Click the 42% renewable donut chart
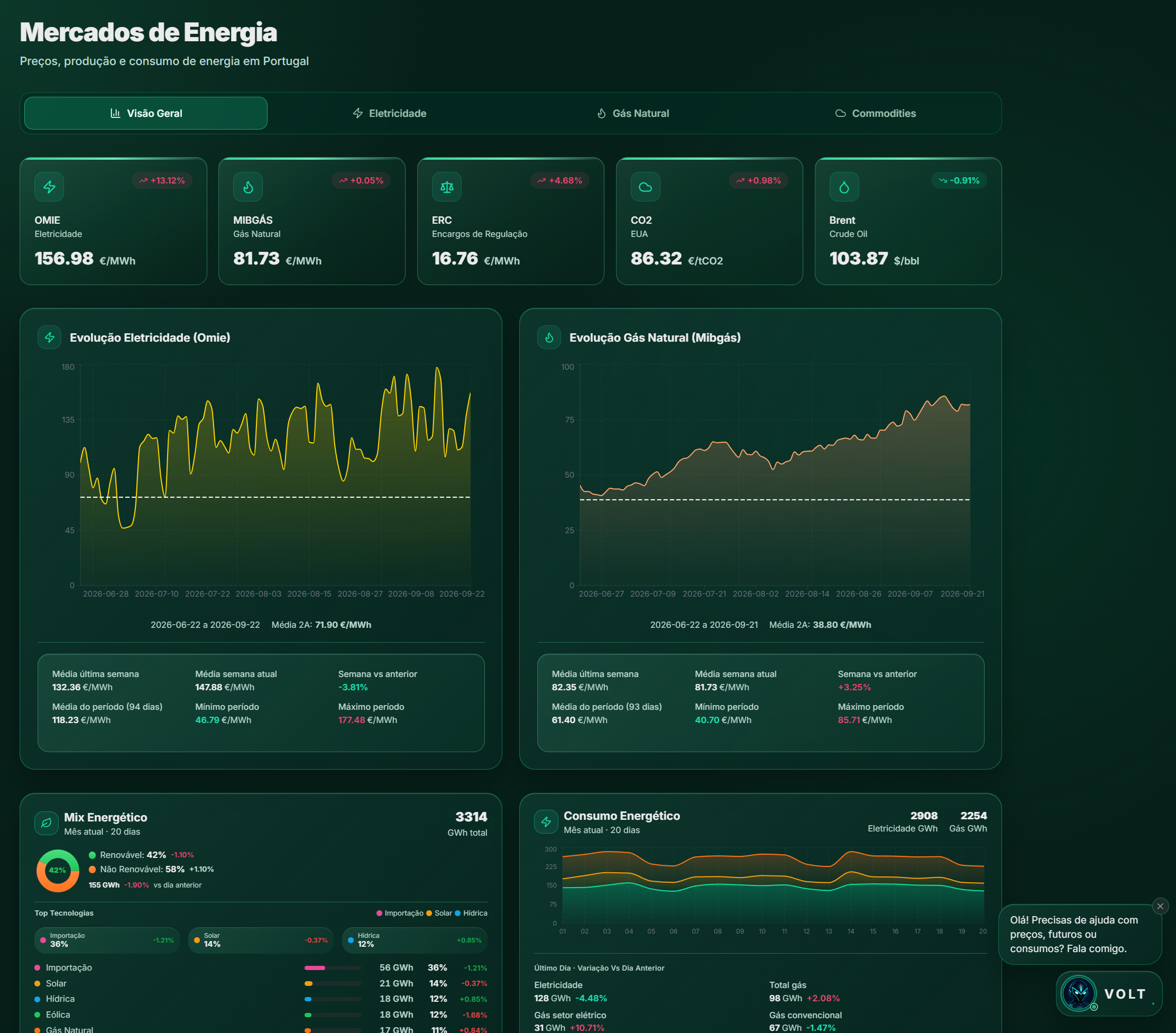1176x1033 pixels. tap(58, 871)
